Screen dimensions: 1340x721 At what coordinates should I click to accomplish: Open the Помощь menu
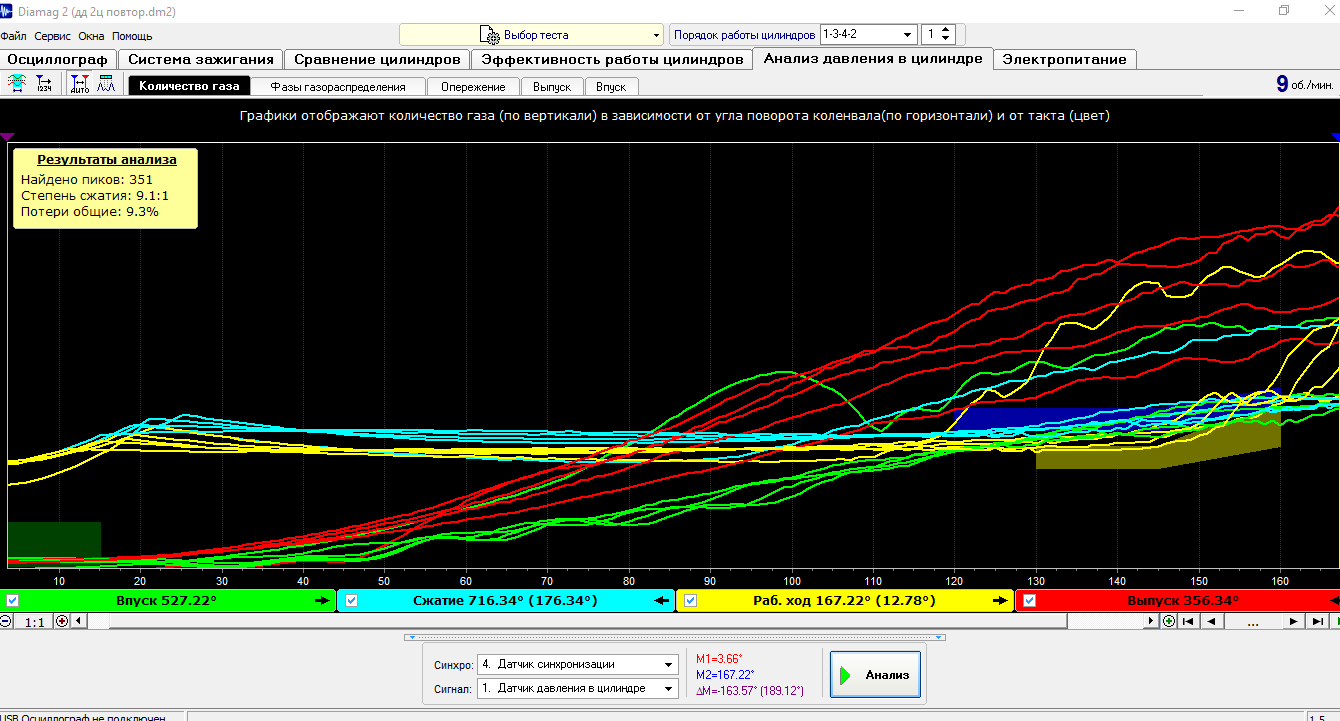click(x=132, y=35)
